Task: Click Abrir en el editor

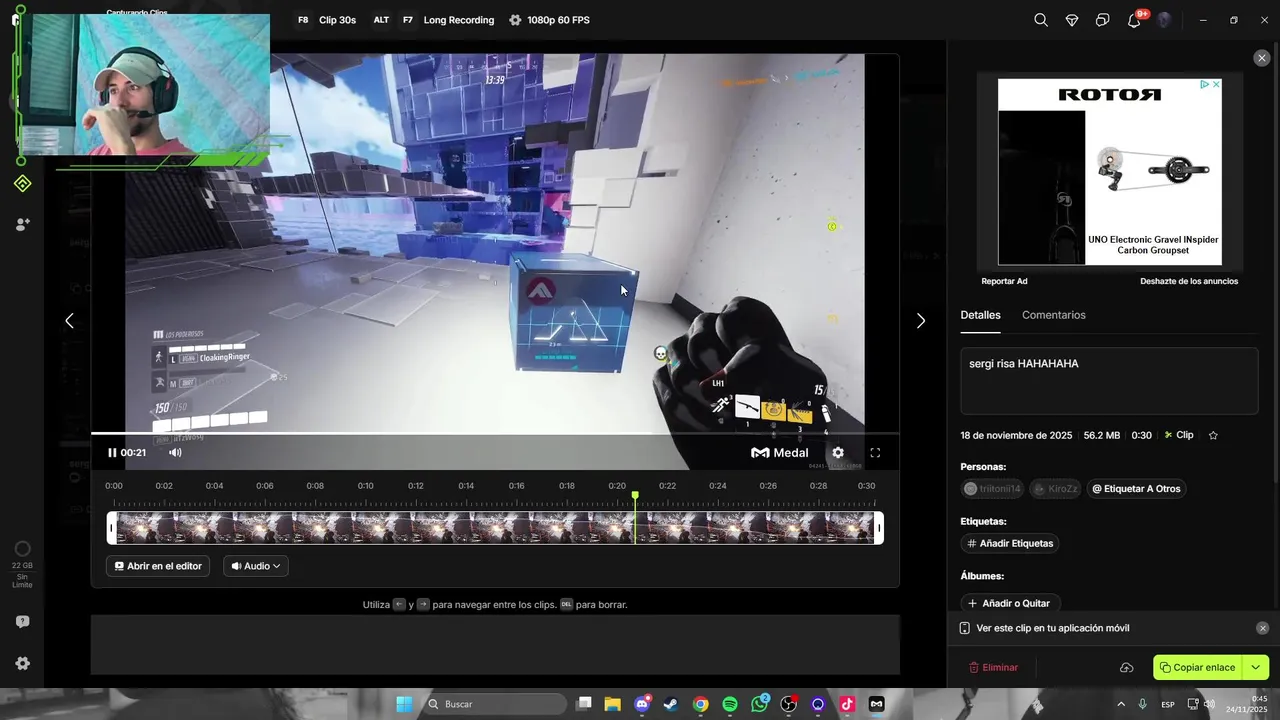Action: click(158, 566)
